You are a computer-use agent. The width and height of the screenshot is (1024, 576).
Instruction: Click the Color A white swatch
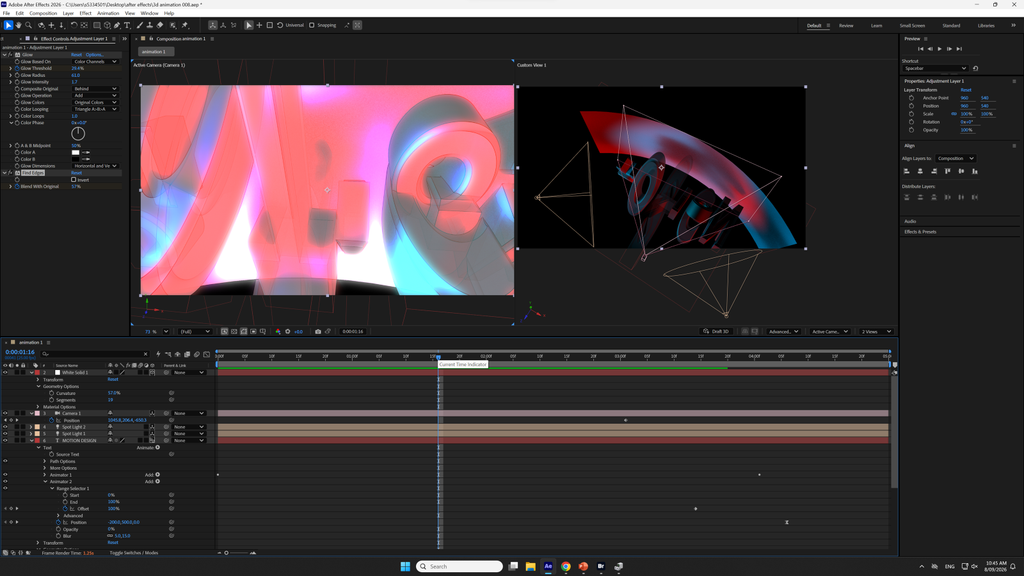(x=75, y=152)
